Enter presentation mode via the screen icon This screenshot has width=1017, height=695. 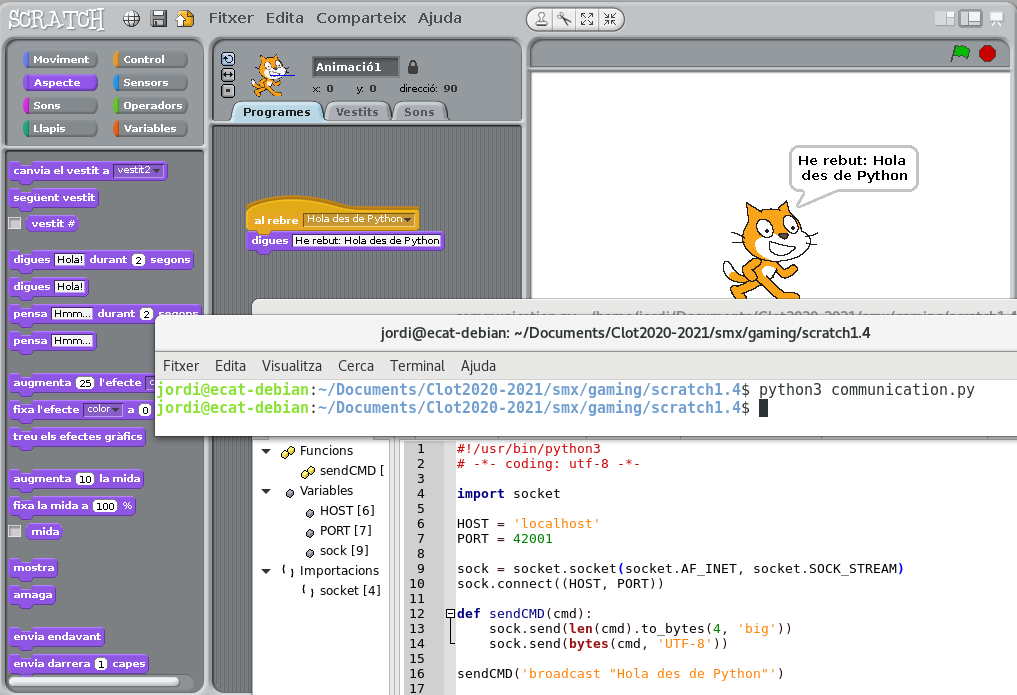(996, 19)
